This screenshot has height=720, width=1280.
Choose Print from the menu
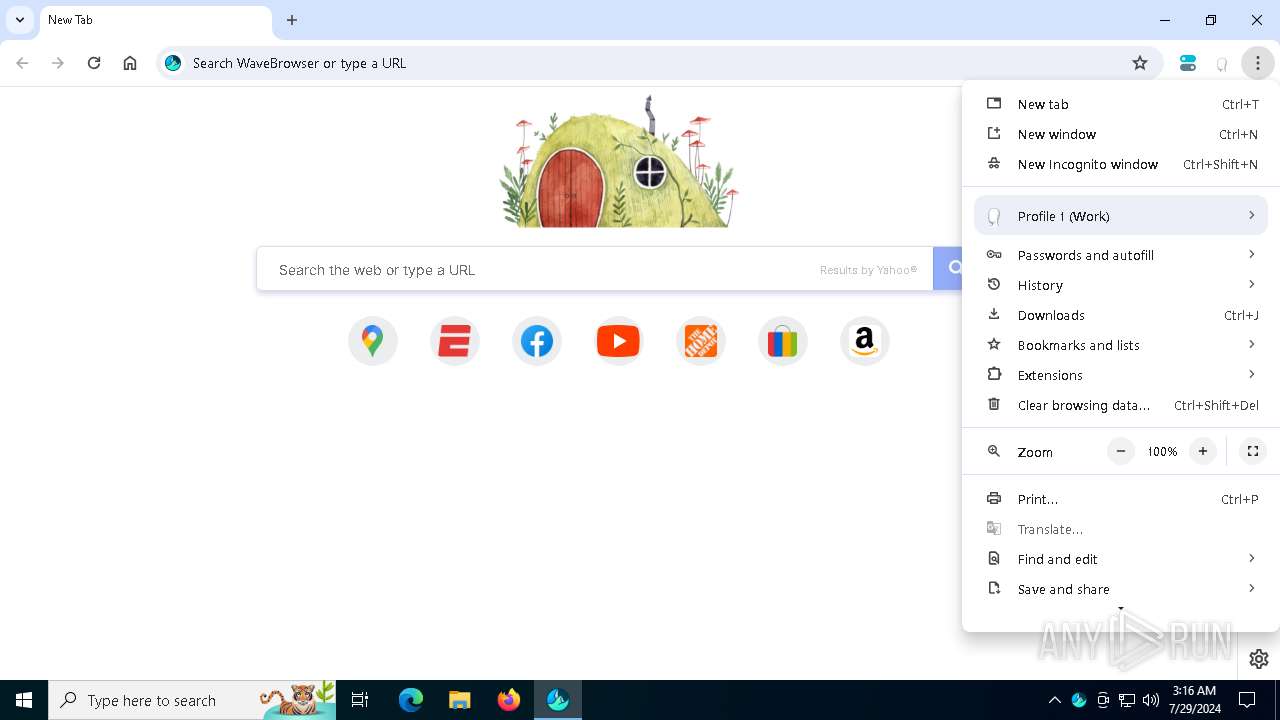[1121, 499]
